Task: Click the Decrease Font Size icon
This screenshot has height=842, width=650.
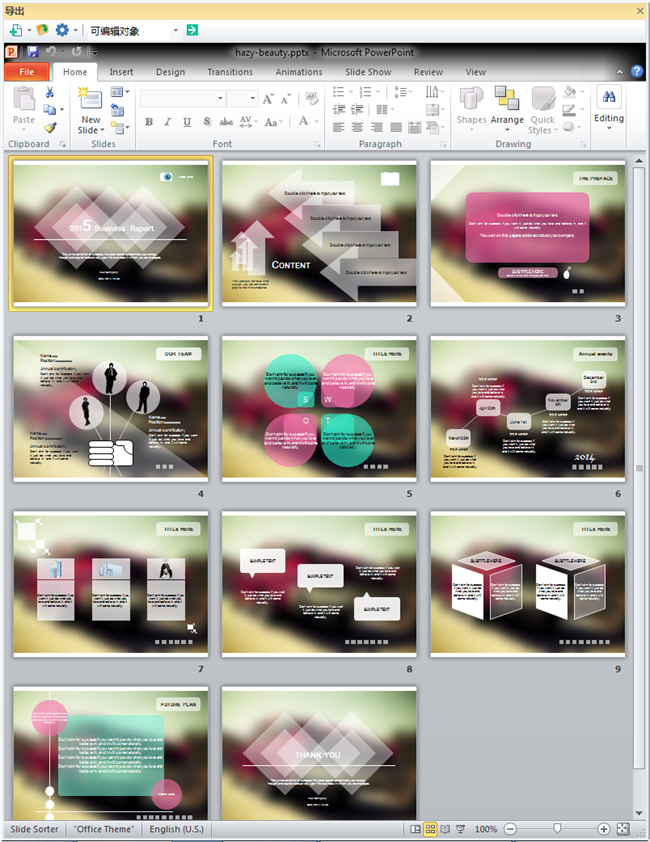Action: [x=286, y=99]
